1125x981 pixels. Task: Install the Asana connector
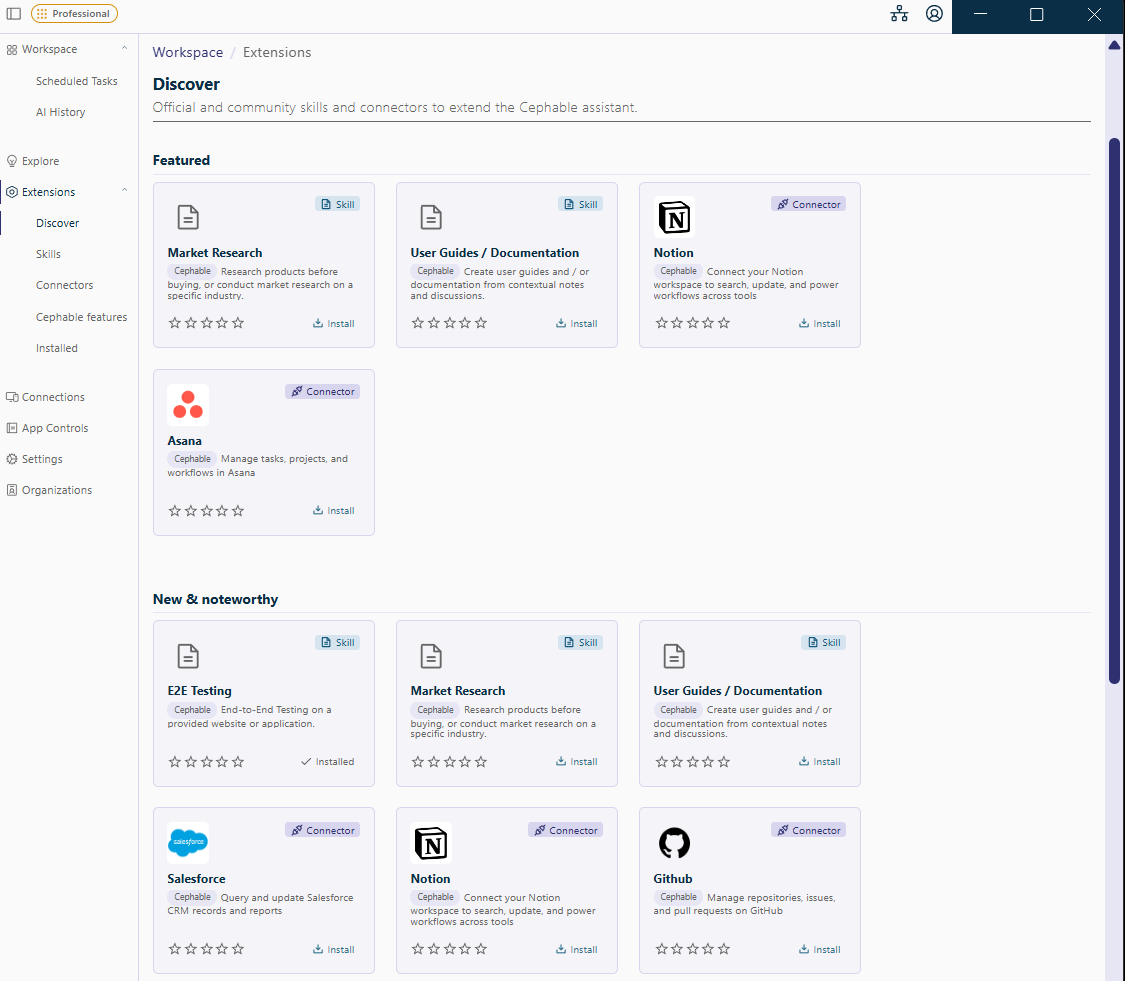click(x=334, y=511)
